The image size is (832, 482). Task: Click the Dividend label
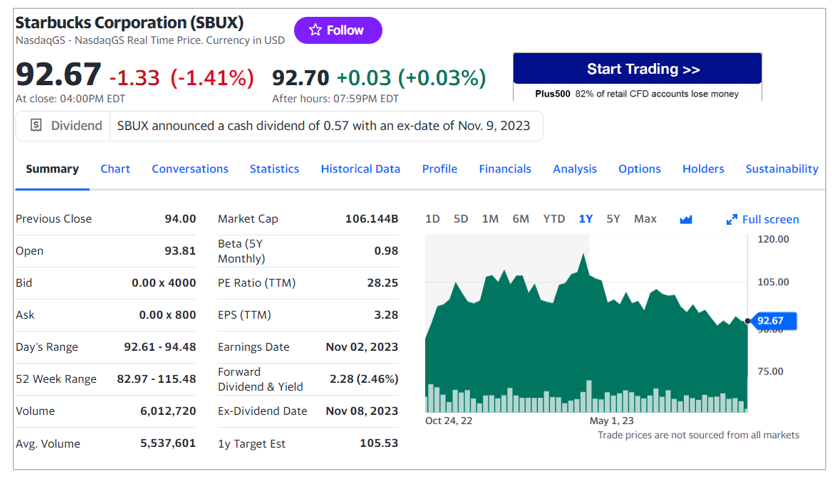point(76,126)
